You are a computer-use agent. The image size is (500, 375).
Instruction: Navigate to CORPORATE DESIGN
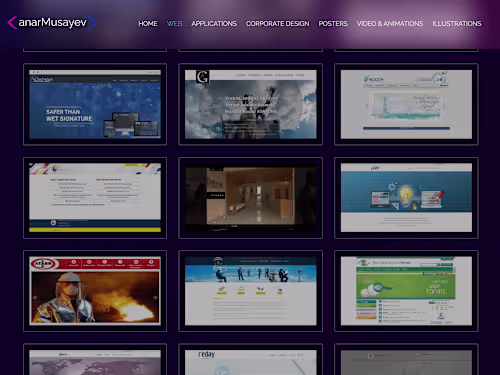(x=278, y=24)
